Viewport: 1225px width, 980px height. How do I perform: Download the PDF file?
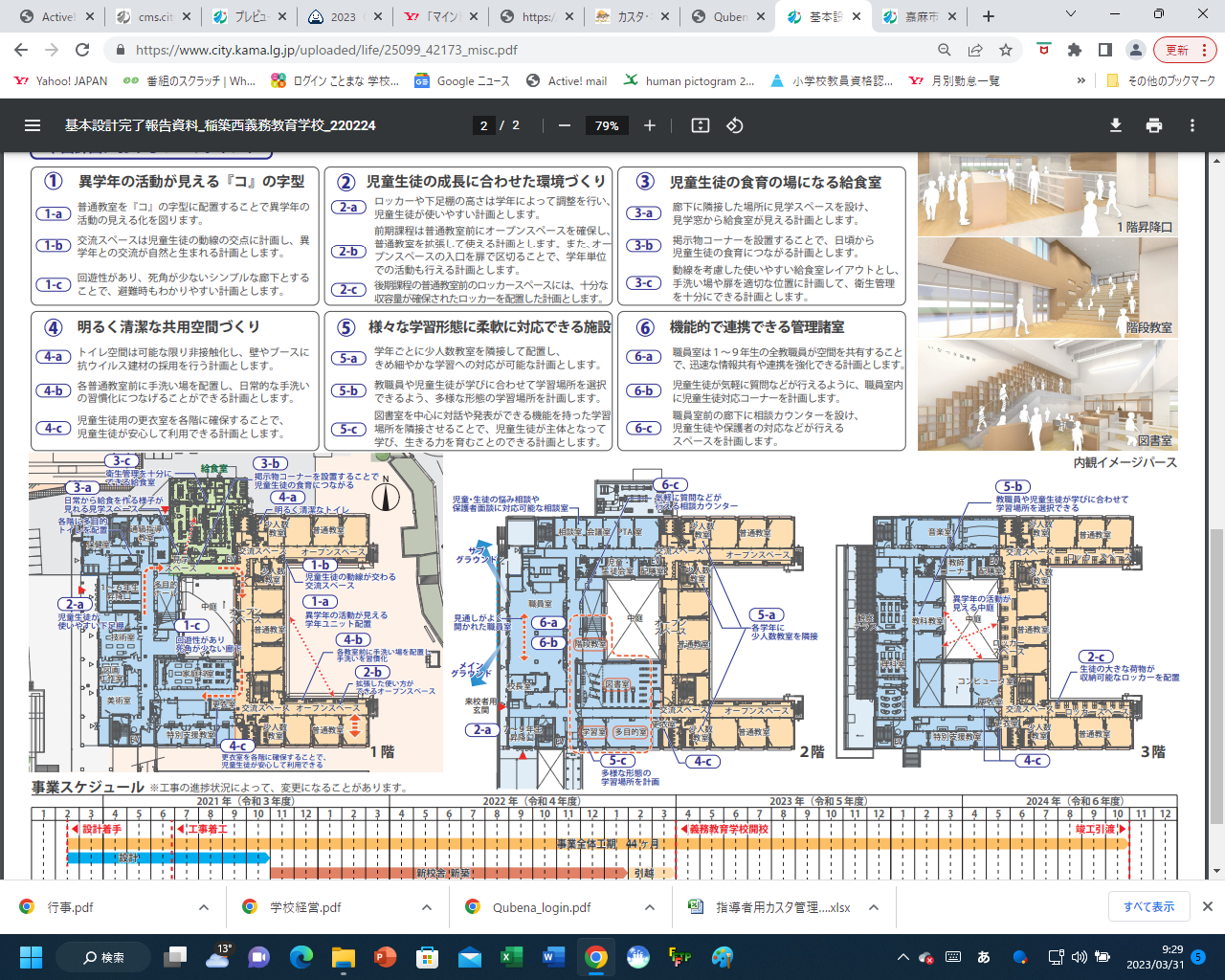[1115, 125]
